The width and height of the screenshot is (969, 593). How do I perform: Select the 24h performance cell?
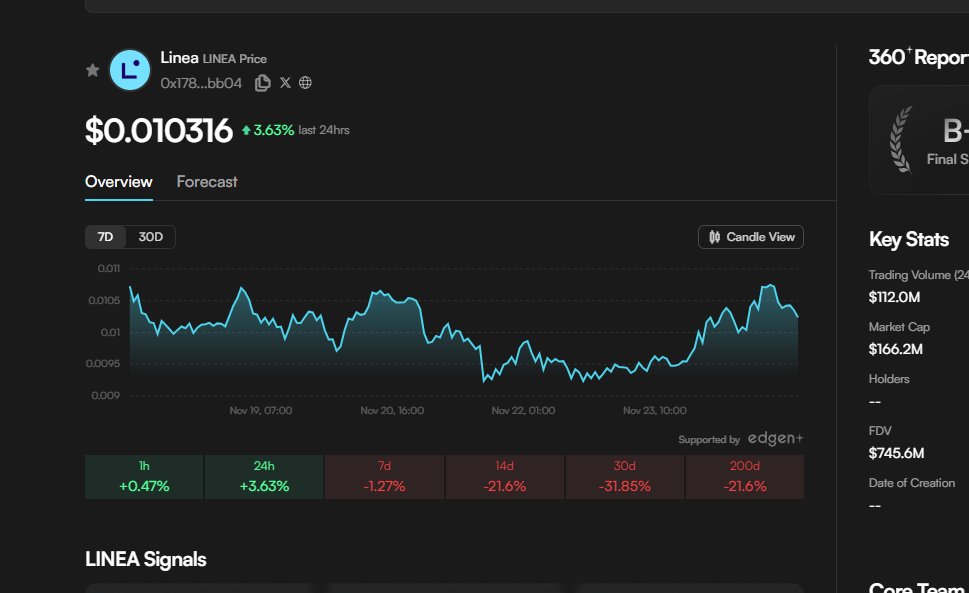(264, 477)
